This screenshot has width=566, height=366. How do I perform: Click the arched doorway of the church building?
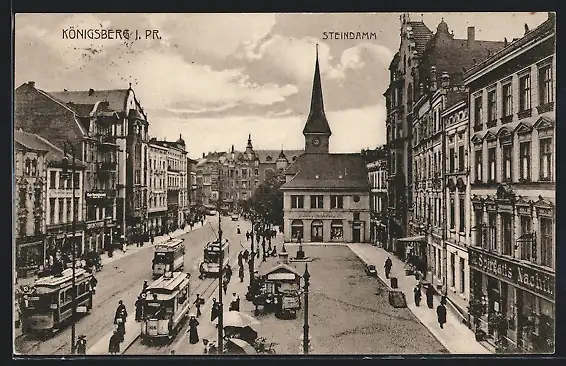(317, 231)
